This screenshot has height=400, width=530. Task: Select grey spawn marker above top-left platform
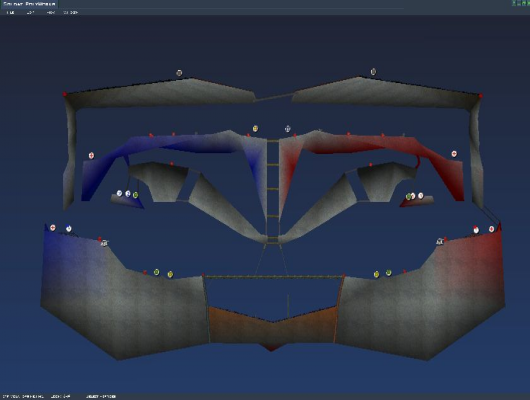tap(179, 73)
